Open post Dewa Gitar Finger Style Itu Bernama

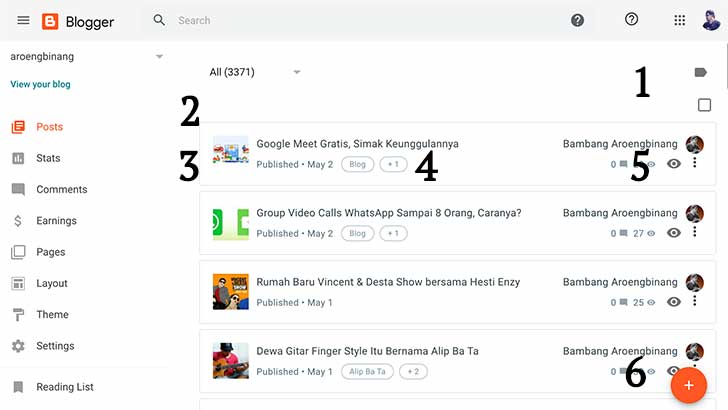coord(367,351)
